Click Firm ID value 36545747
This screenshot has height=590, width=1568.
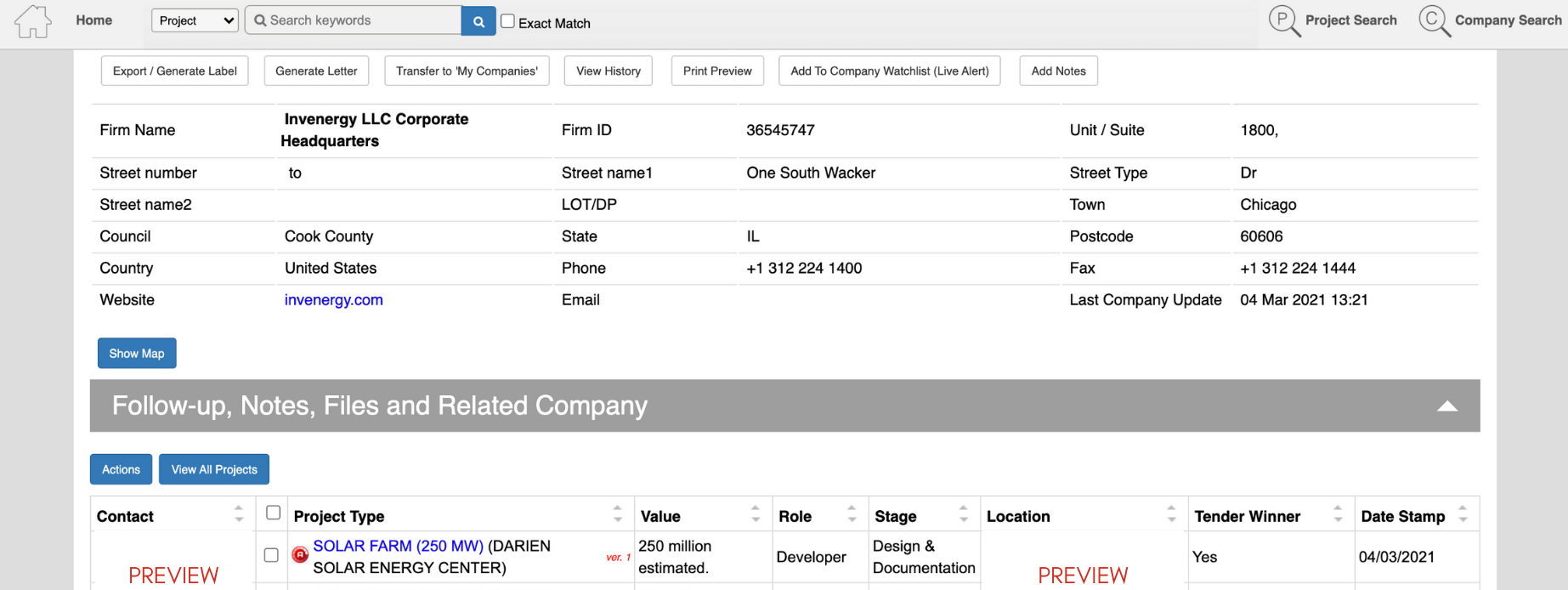pos(780,130)
